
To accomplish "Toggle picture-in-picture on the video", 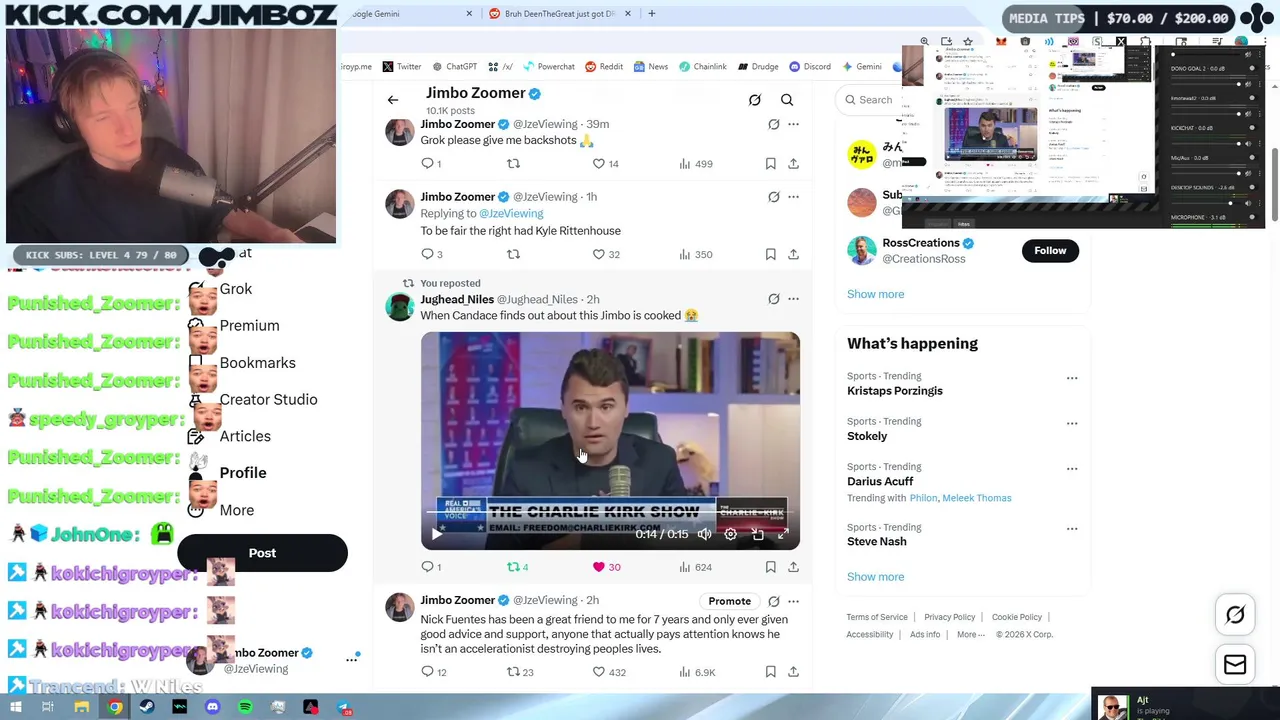I will coord(758,534).
